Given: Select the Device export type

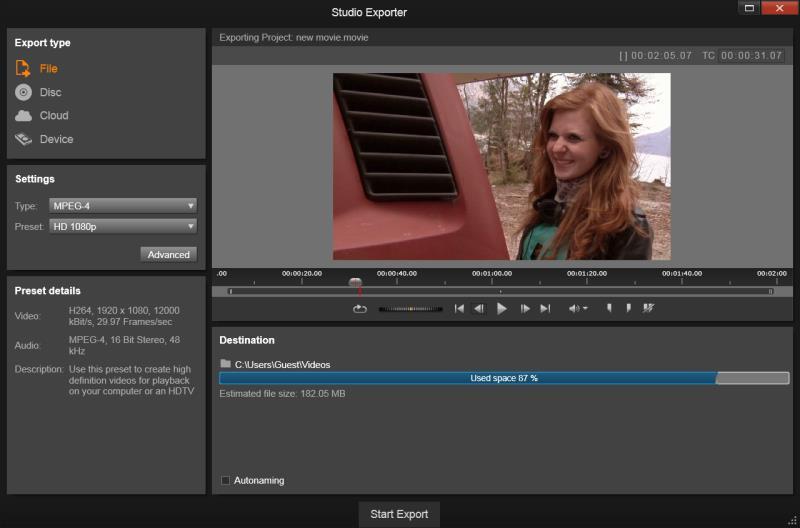Looking at the screenshot, I should (44, 139).
